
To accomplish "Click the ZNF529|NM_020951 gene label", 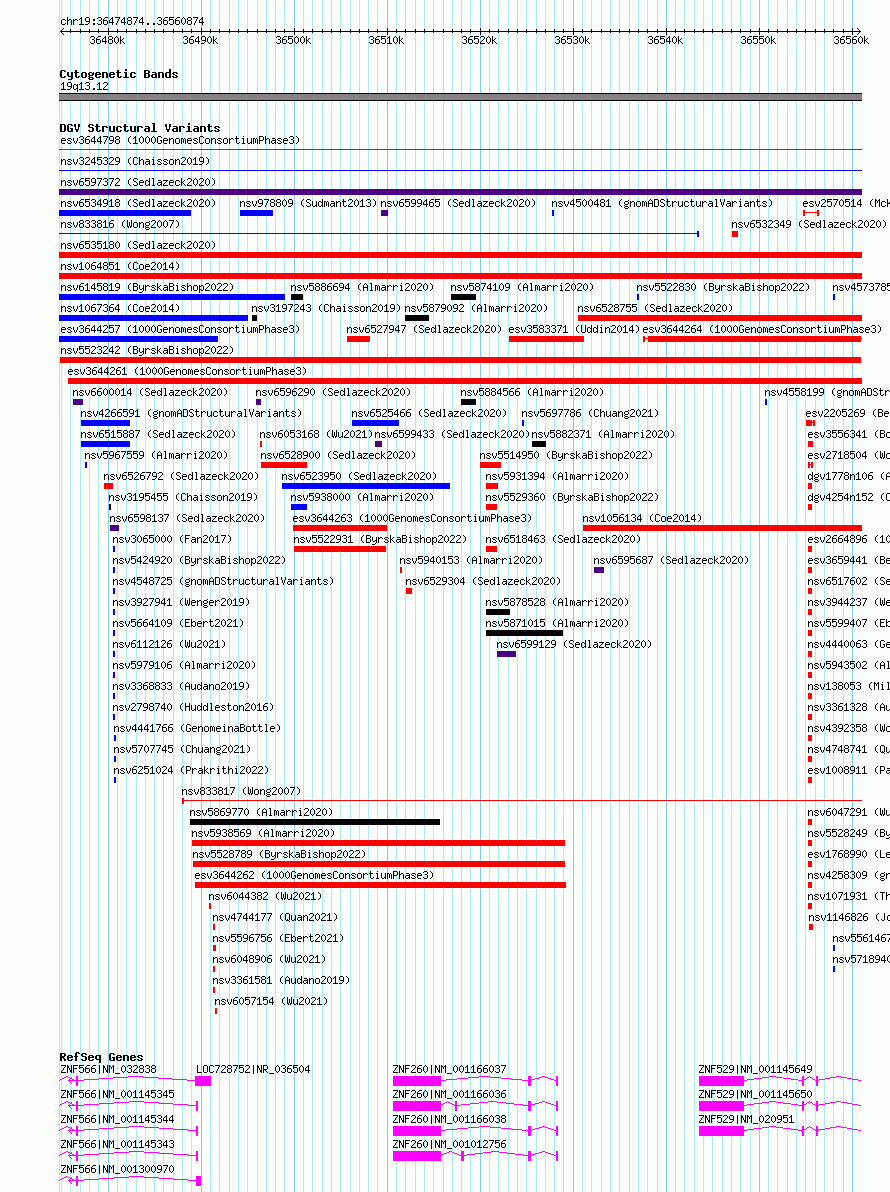I will click(746, 1119).
